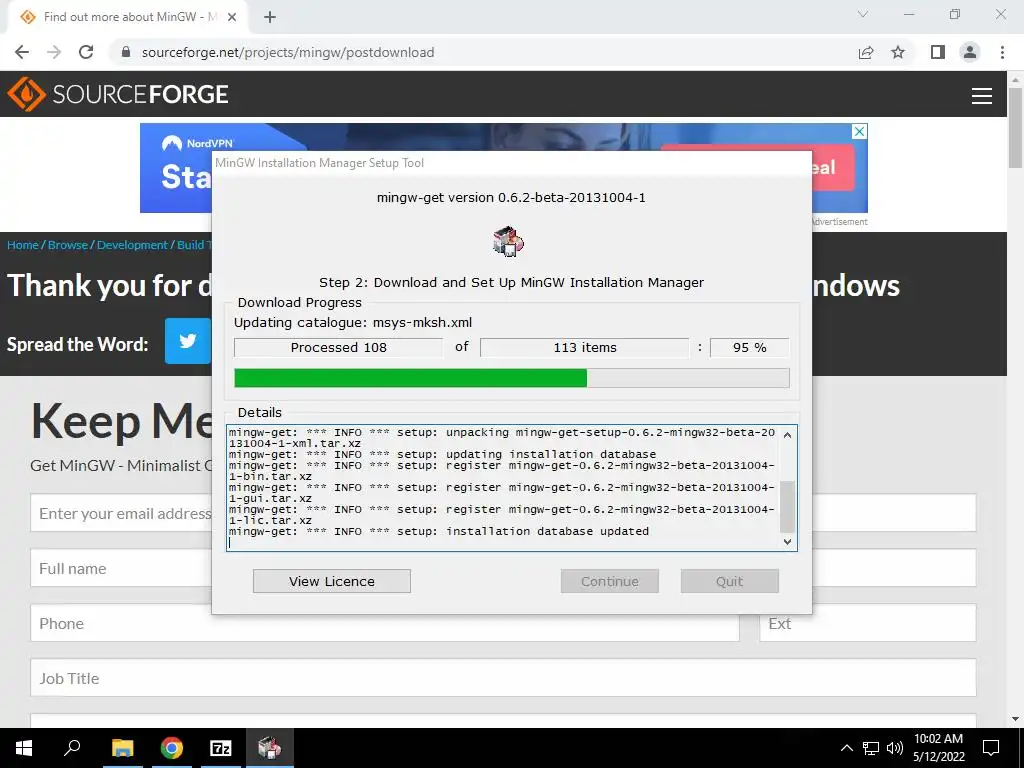Image resolution: width=1024 pixels, height=768 pixels.
Task: Click the Quit button
Action: (x=729, y=581)
